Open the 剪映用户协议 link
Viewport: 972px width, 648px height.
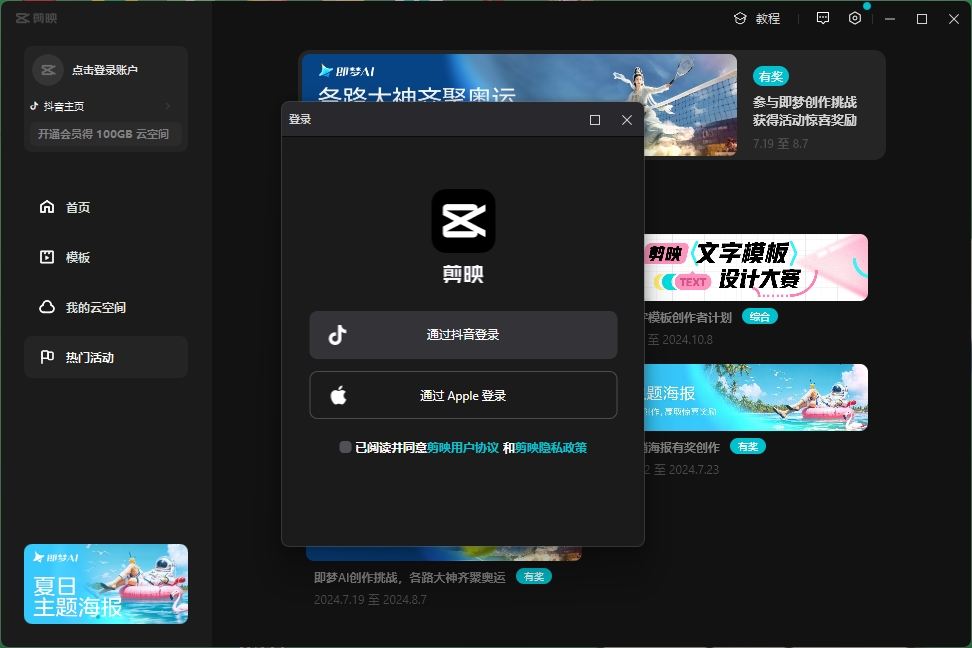click(463, 448)
